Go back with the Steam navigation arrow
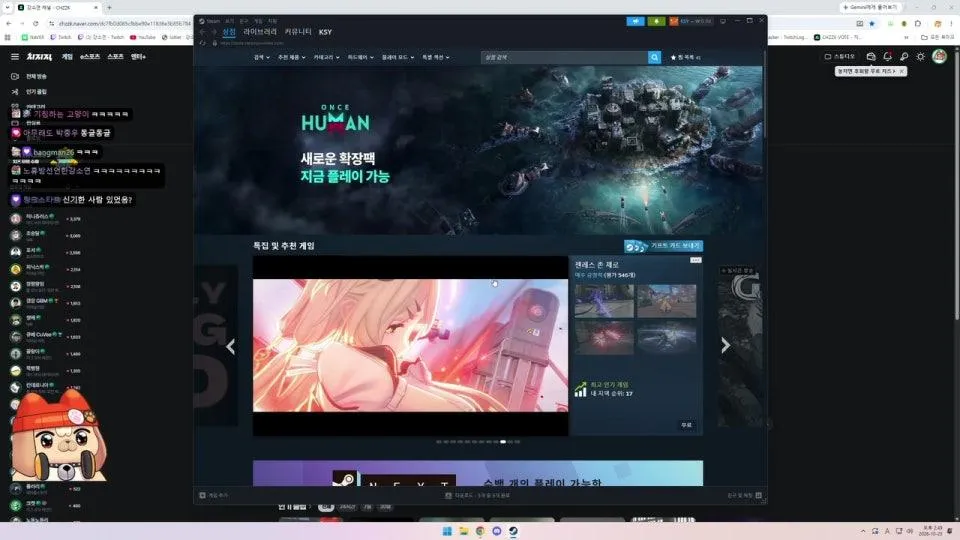The image size is (960, 540). tap(203, 32)
